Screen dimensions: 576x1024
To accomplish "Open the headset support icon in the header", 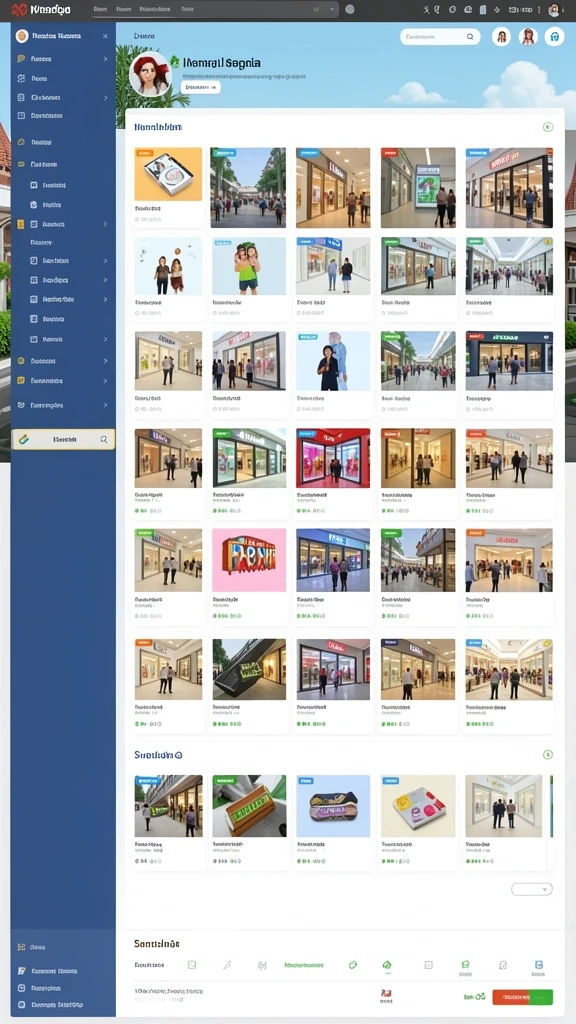I will 554,37.
